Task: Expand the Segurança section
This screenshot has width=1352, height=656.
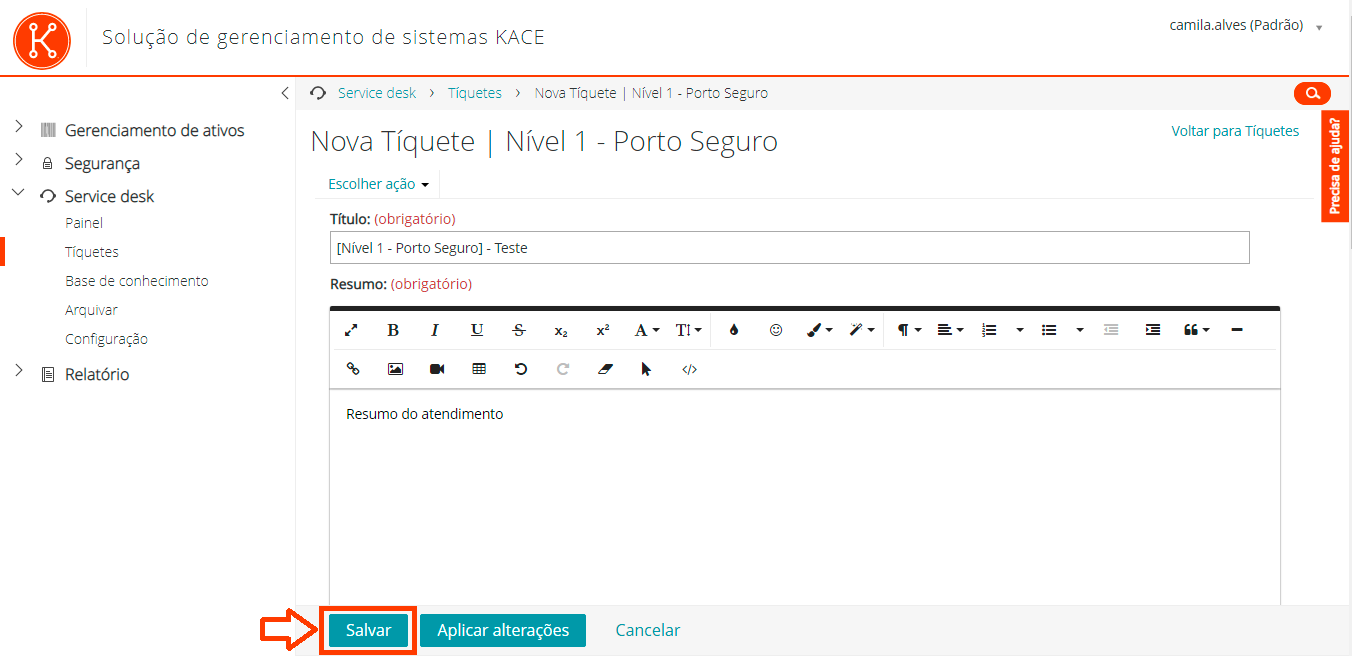Action: coord(18,160)
